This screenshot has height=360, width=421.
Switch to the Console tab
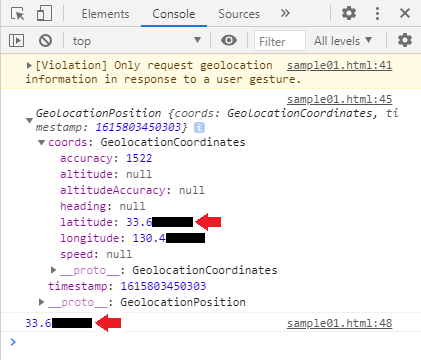(174, 14)
